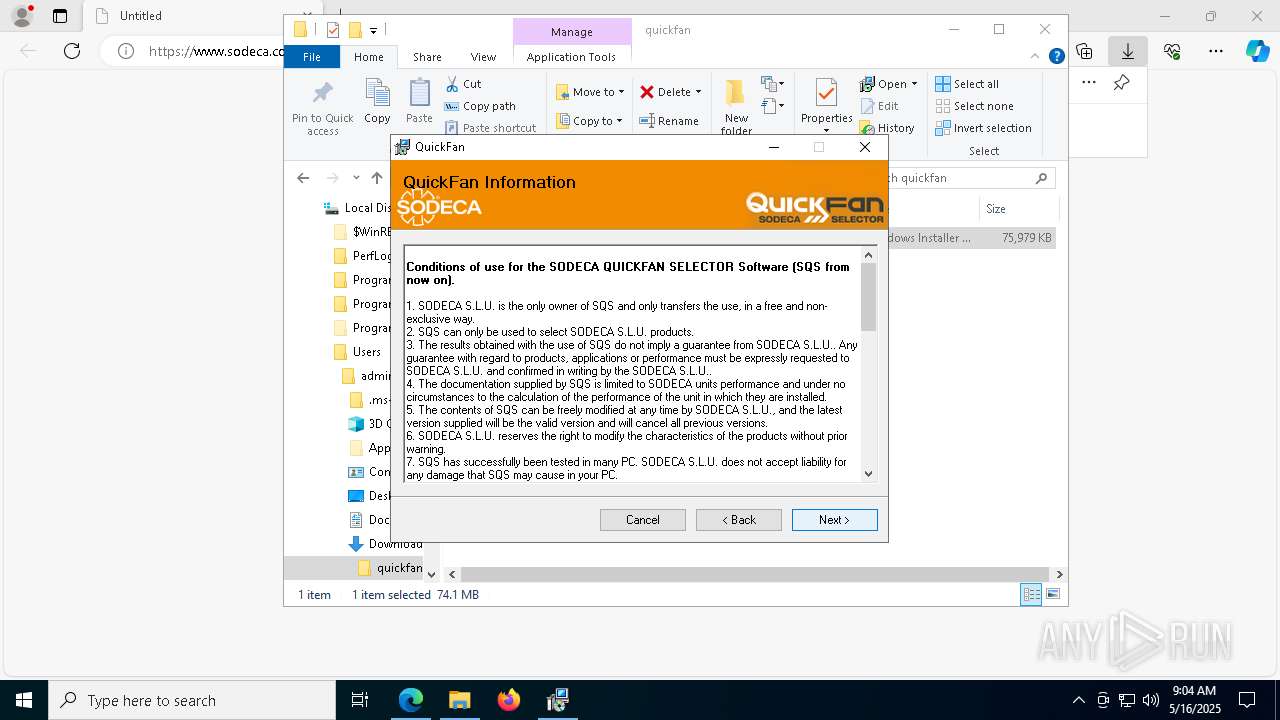This screenshot has width=1280, height=720.
Task: Click the license text scrollbar up arrow
Action: [x=868, y=255]
